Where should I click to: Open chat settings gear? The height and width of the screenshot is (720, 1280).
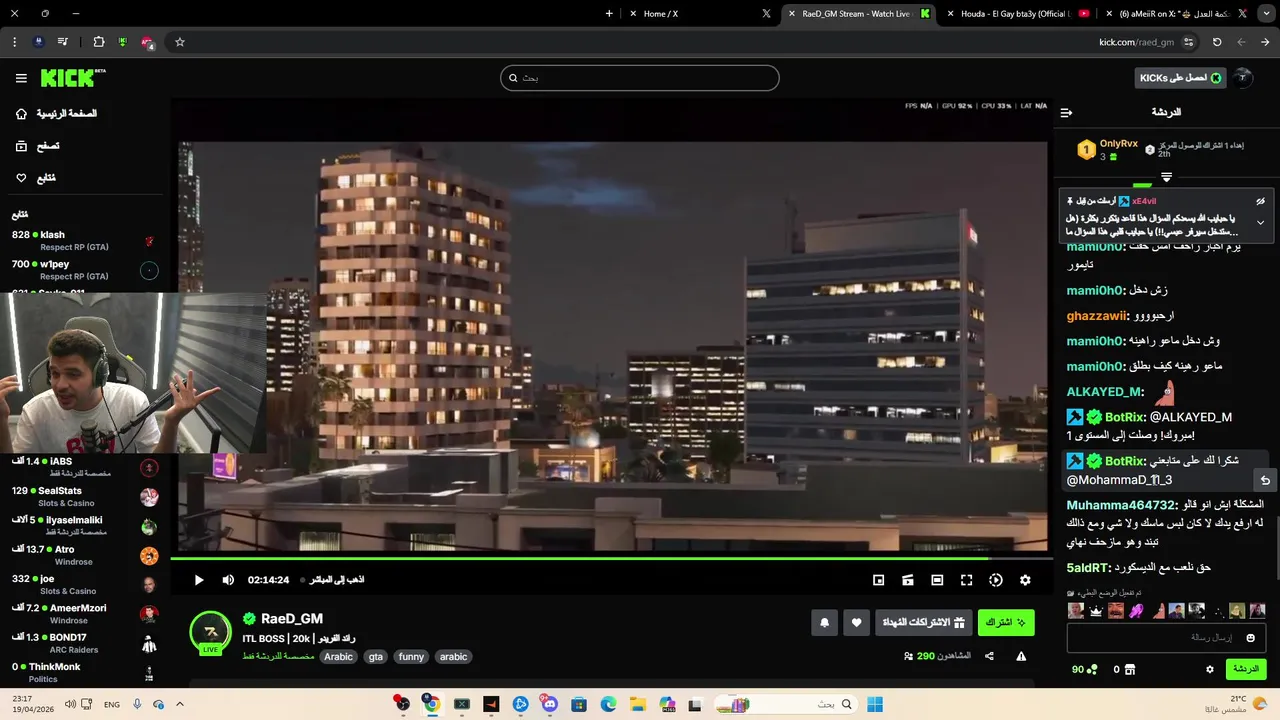click(x=1209, y=669)
